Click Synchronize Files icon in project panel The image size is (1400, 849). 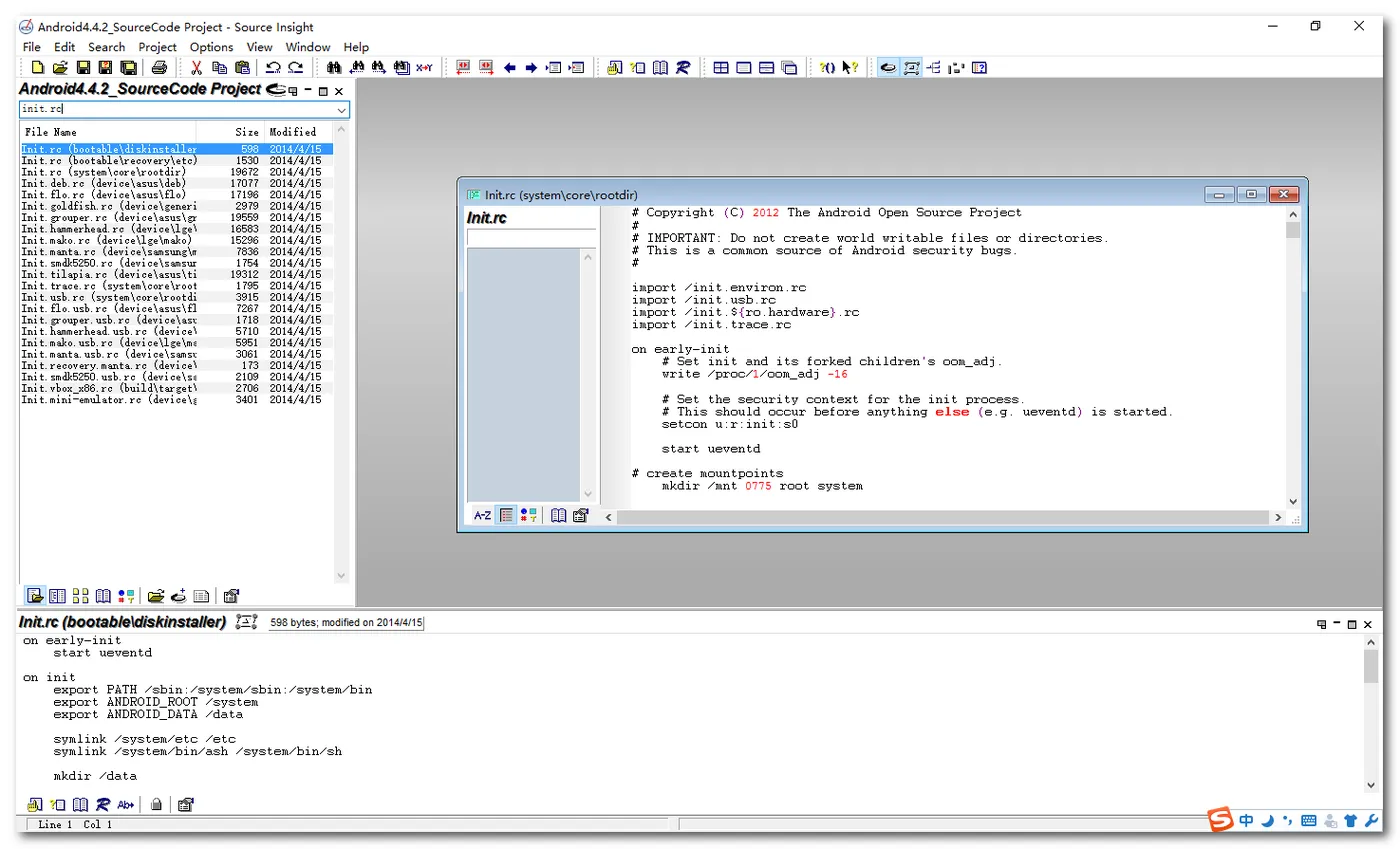(x=179, y=596)
